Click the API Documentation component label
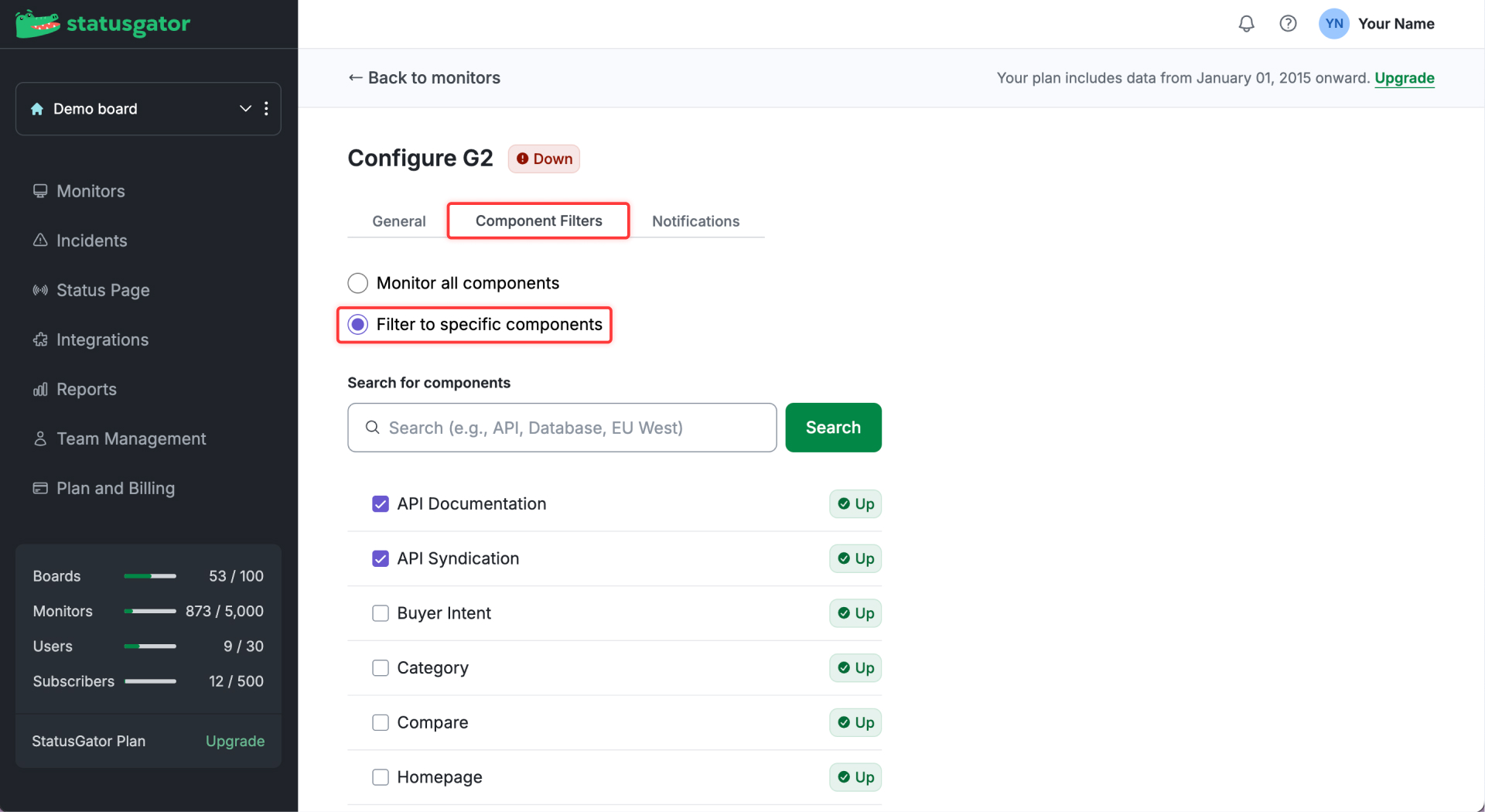The height and width of the screenshot is (812, 1485). coord(472,504)
